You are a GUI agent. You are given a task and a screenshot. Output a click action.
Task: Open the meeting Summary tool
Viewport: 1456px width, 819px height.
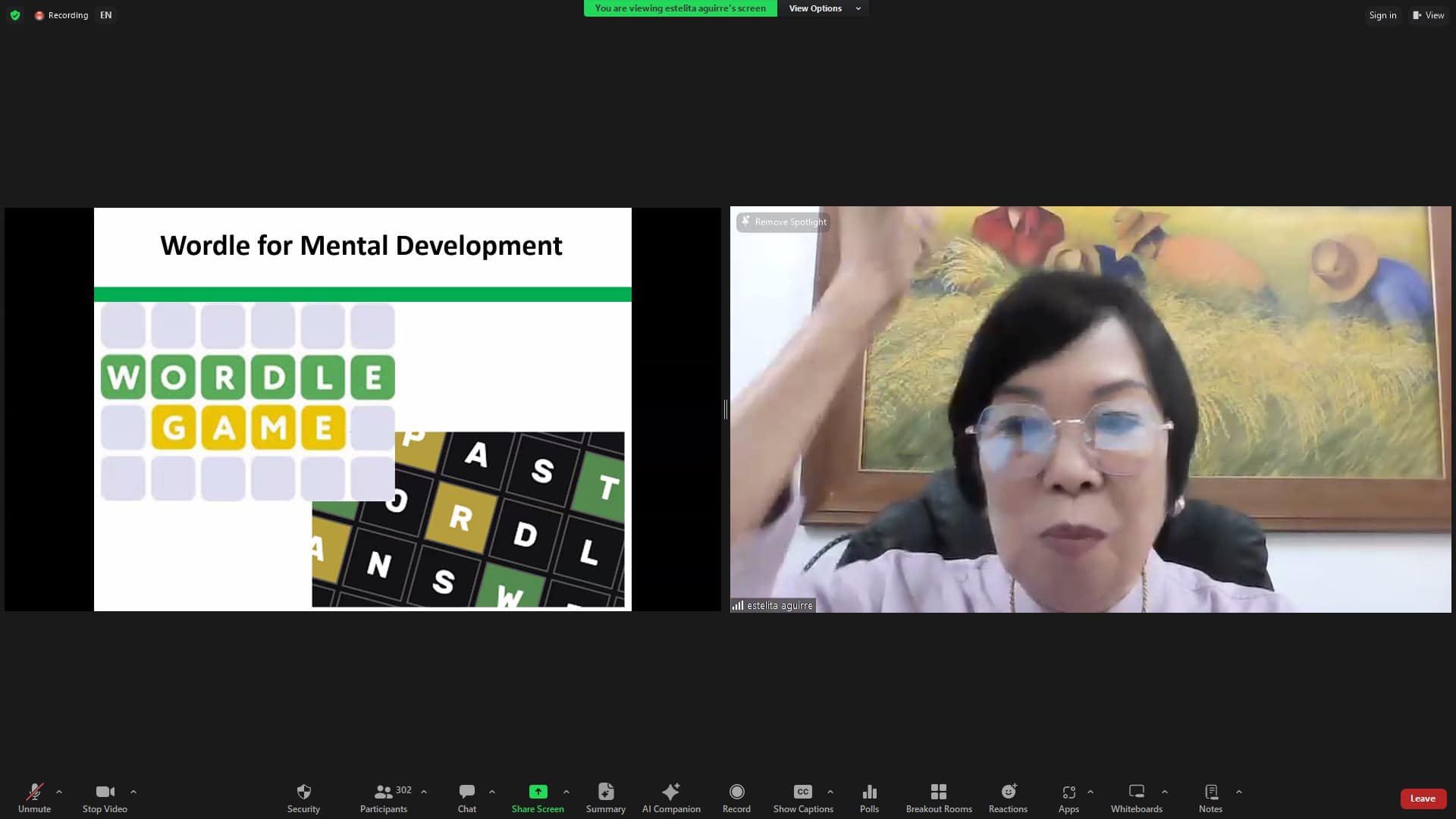(606, 798)
